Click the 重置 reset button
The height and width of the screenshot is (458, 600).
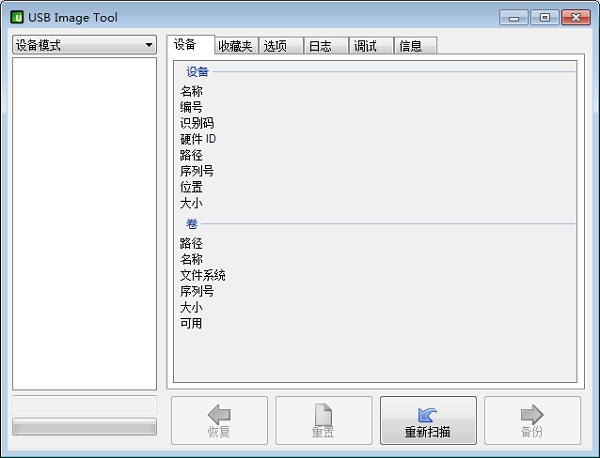(x=323, y=420)
